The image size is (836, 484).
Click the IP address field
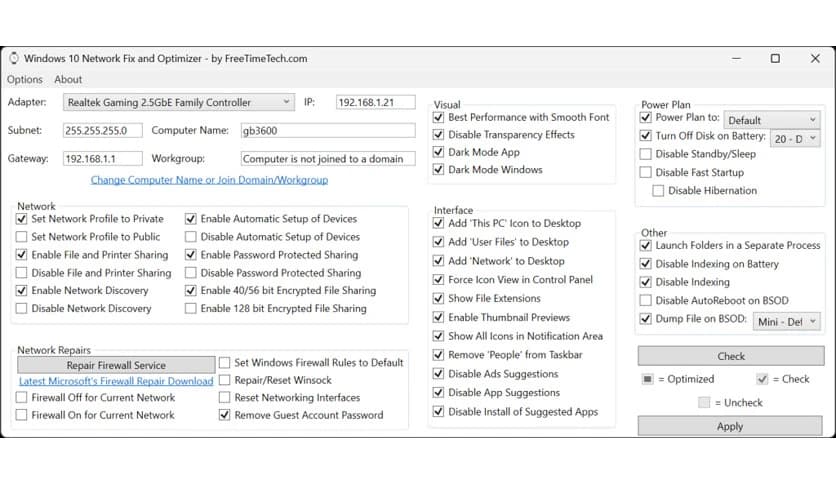click(375, 102)
